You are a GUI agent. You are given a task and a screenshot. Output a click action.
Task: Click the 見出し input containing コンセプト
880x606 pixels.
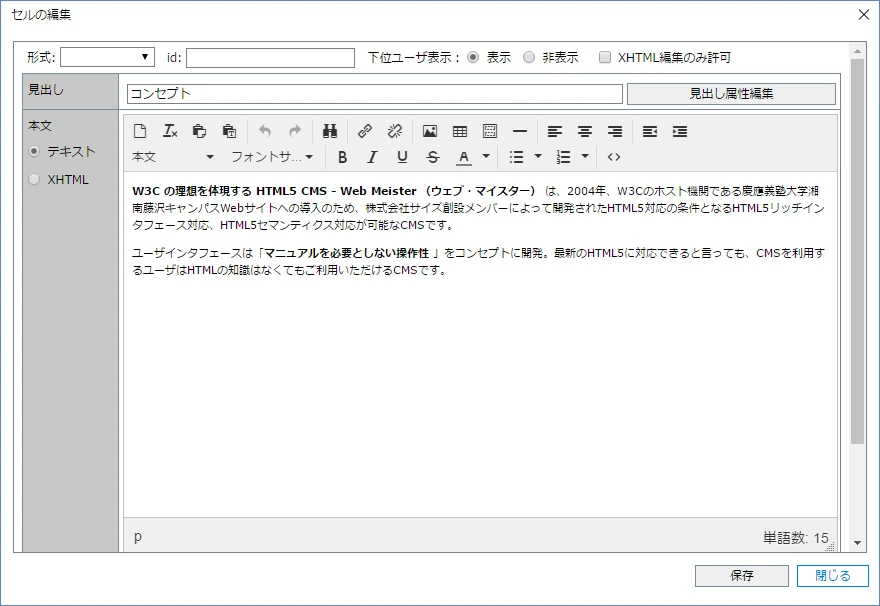click(x=375, y=94)
